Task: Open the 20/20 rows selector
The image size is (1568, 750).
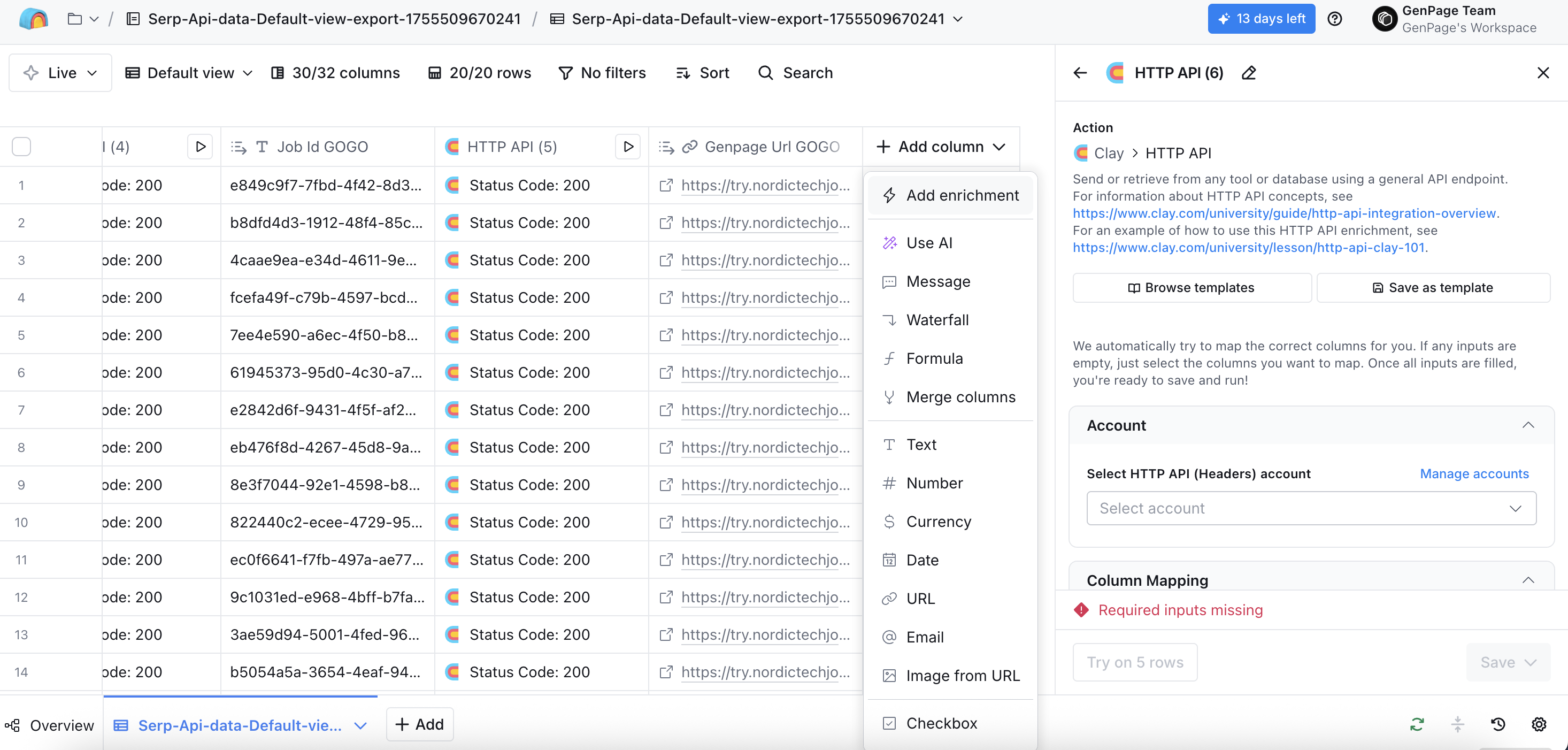Action: pyautogui.click(x=480, y=73)
